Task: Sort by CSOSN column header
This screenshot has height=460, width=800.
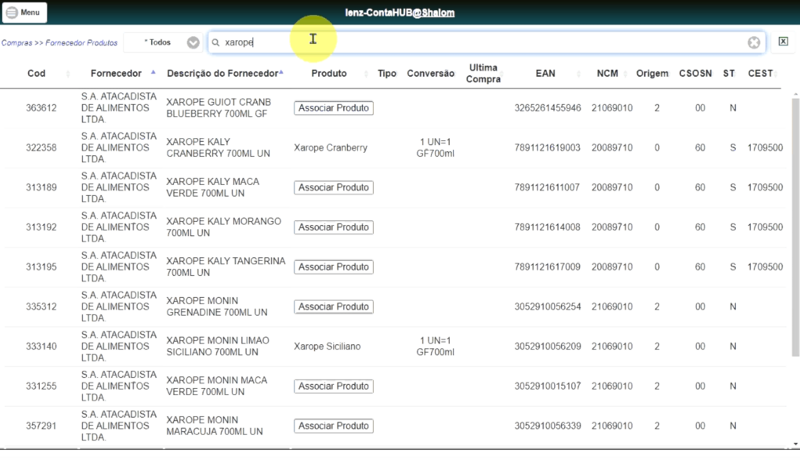Action: (x=695, y=73)
